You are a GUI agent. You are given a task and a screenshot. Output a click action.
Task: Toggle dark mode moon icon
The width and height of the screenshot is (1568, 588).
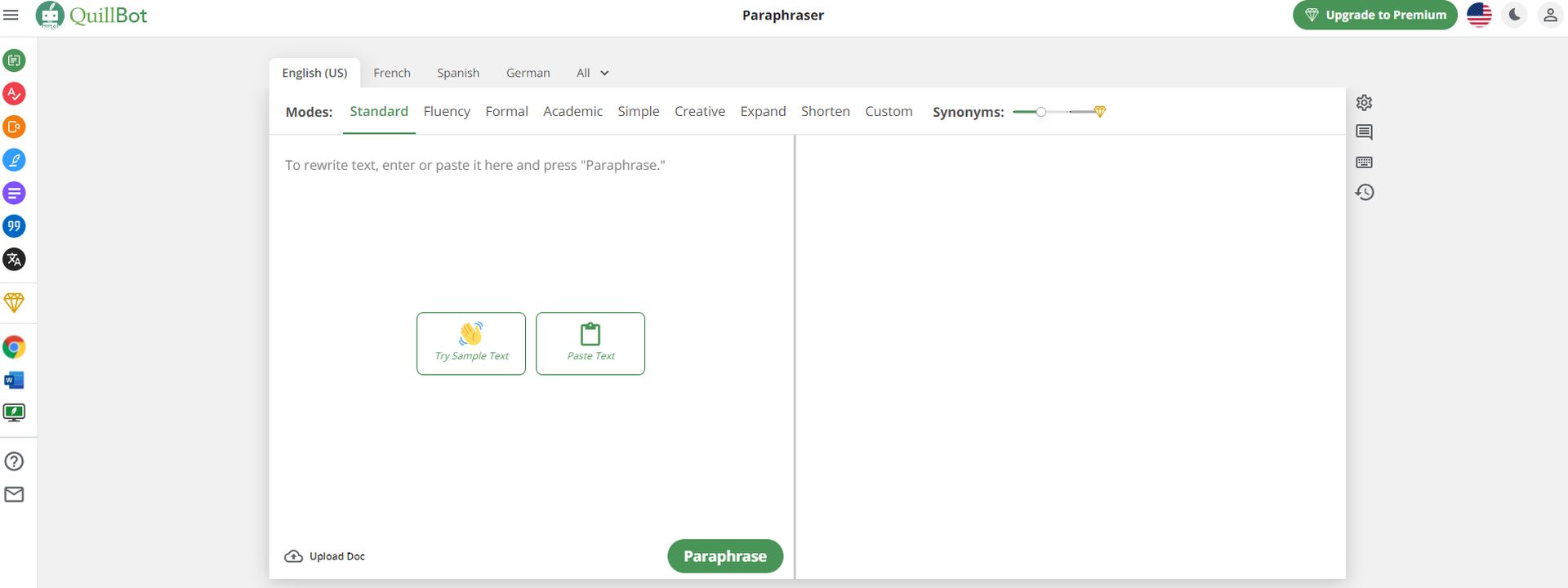(1514, 15)
